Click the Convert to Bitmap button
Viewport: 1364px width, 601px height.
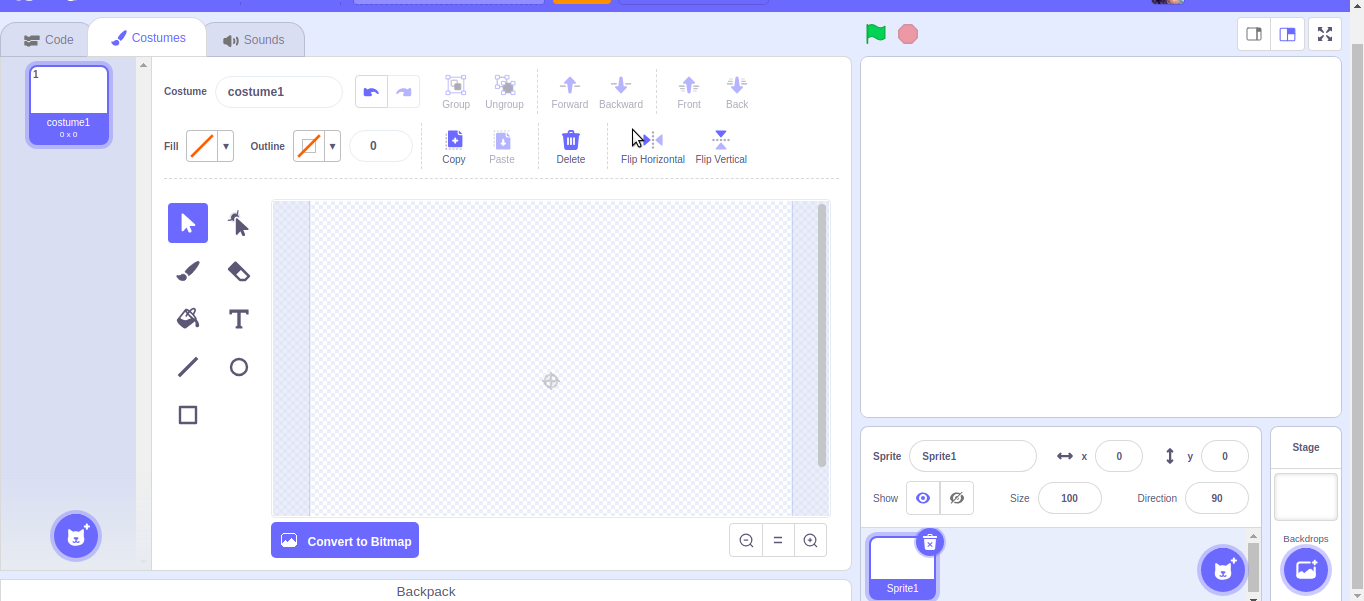(x=344, y=540)
